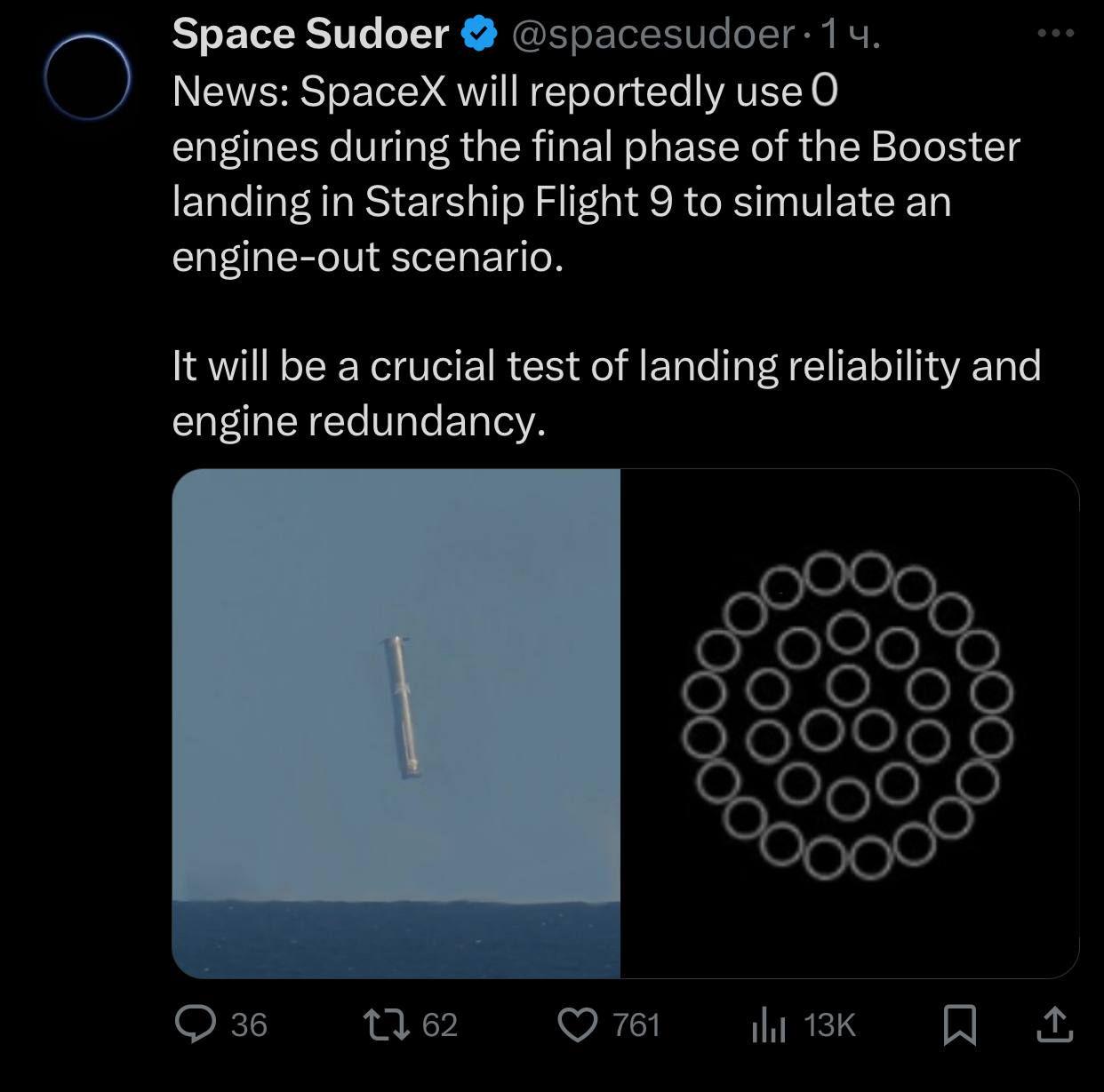Image resolution: width=1104 pixels, height=1092 pixels.
Task: Open the @spacesudoer handle link
Action: tap(652, 34)
